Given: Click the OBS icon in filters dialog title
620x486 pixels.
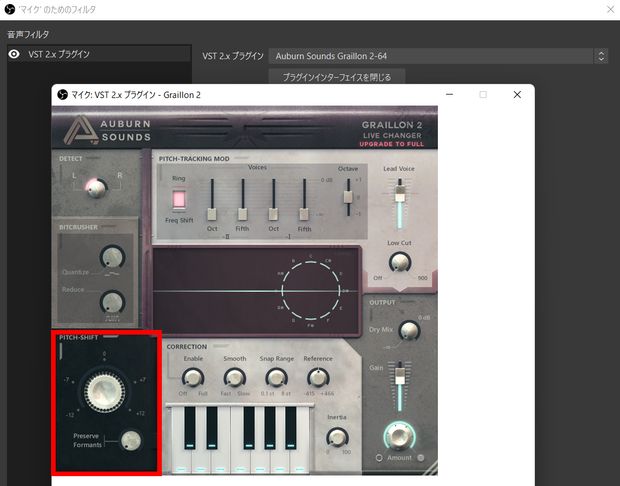Looking at the screenshot, I should 10,9.
